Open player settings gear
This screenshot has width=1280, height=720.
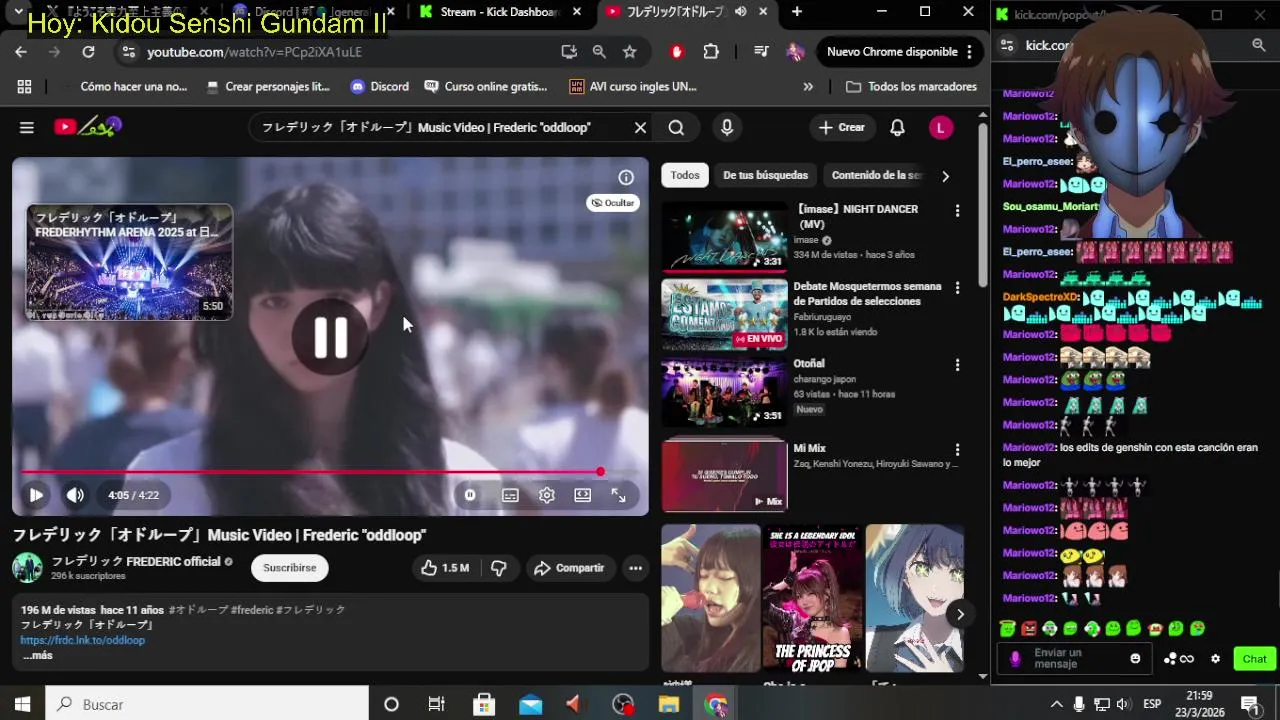[x=547, y=495]
